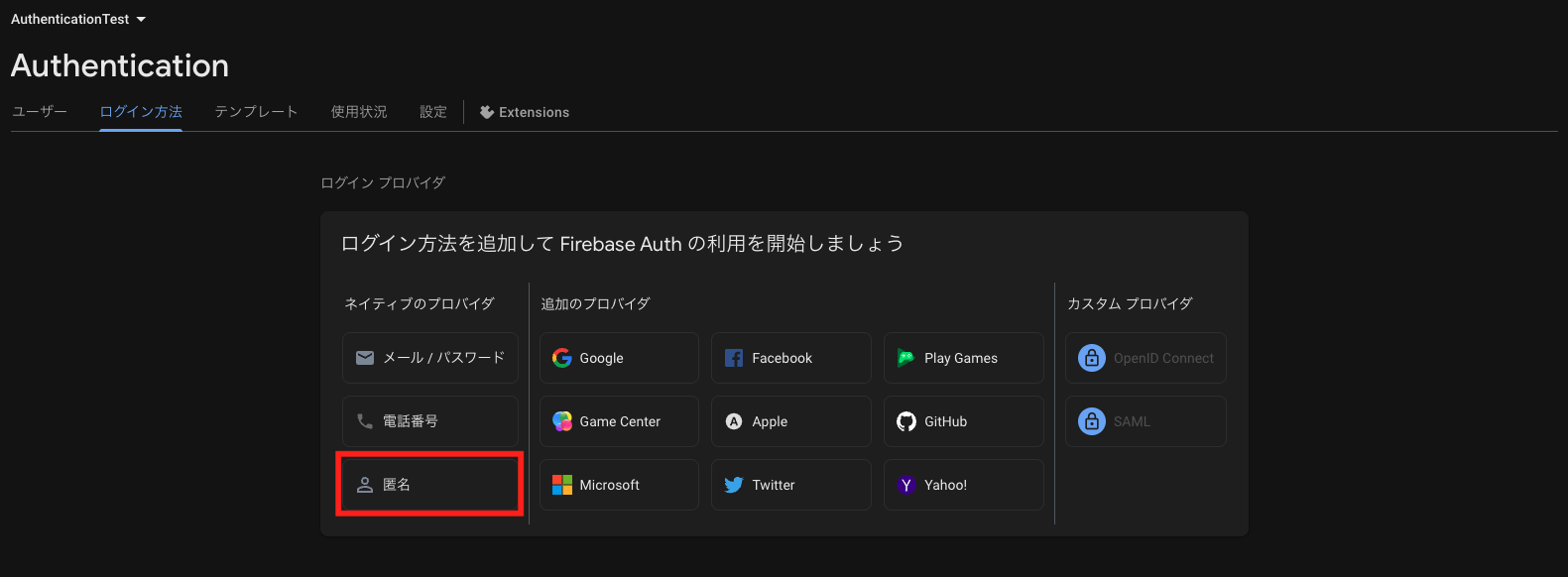Viewport: 1568px width, 577px height.
Task: Click the Yahoo! logo icon
Action: point(906,485)
